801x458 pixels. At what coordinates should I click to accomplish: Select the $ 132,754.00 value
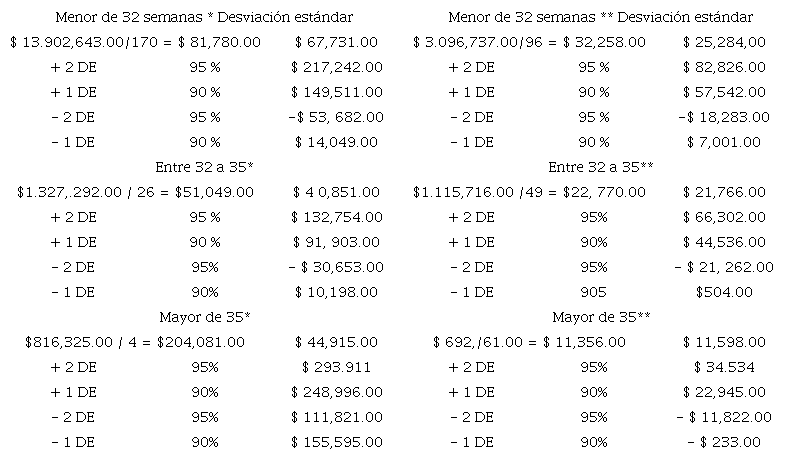(336, 217)
